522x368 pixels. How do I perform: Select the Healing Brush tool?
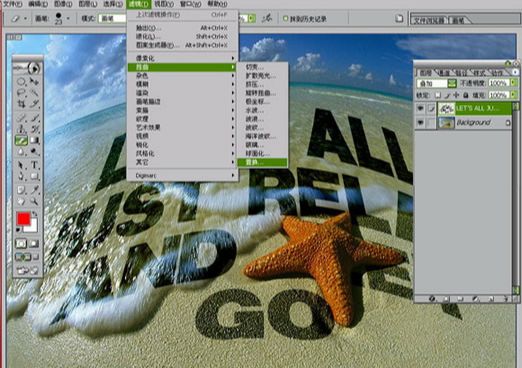coord(21,118)
